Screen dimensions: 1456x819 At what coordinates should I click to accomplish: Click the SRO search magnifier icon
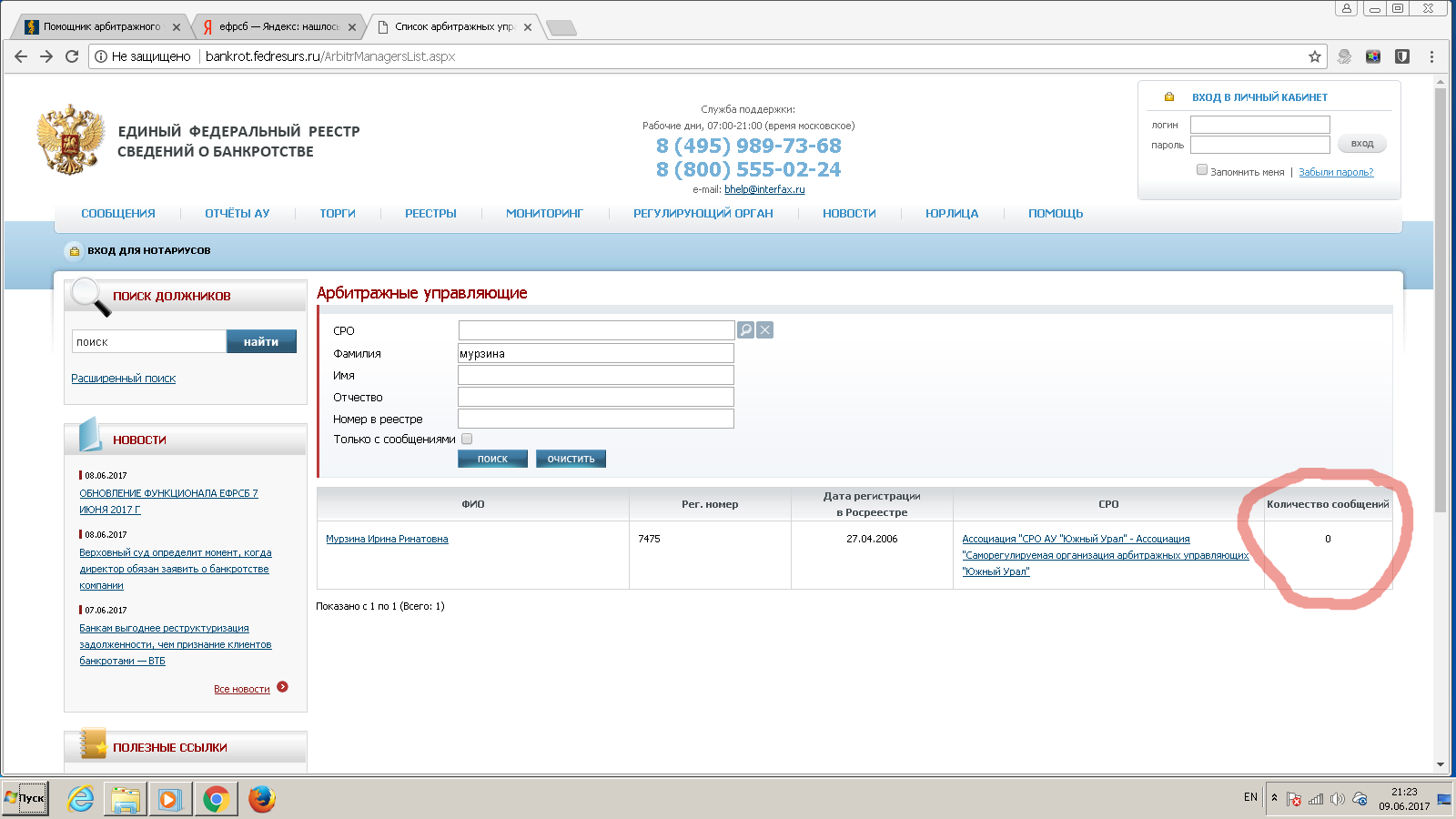coord(745,330)
